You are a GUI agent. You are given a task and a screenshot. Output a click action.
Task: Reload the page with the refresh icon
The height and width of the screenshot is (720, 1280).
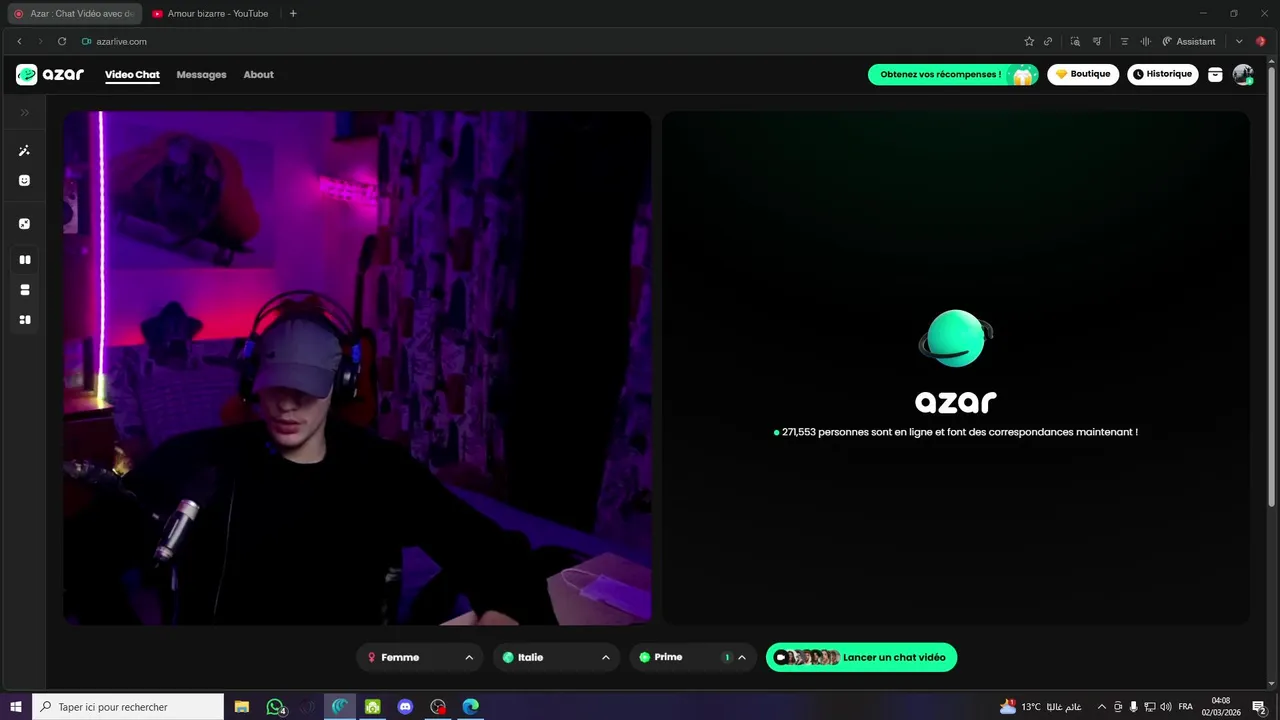(x=62, y=41)
